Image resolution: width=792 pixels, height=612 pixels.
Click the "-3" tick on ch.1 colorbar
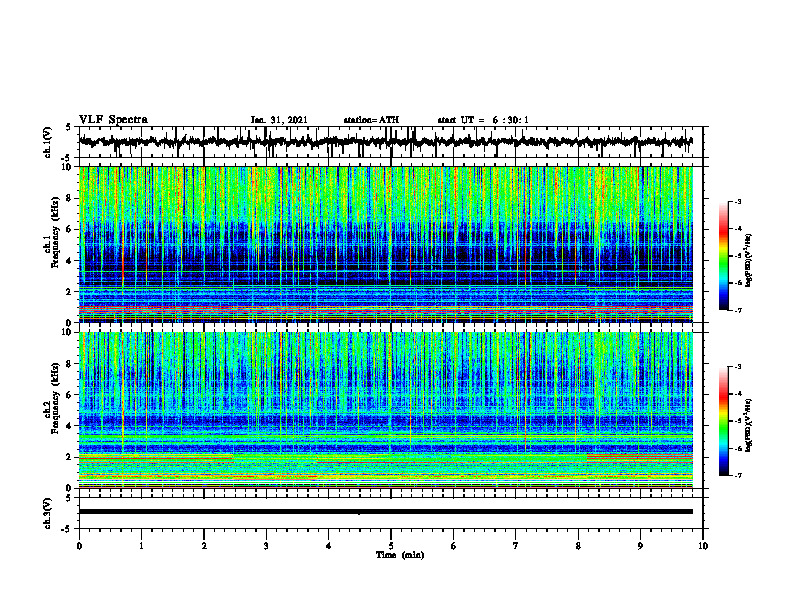737,201
